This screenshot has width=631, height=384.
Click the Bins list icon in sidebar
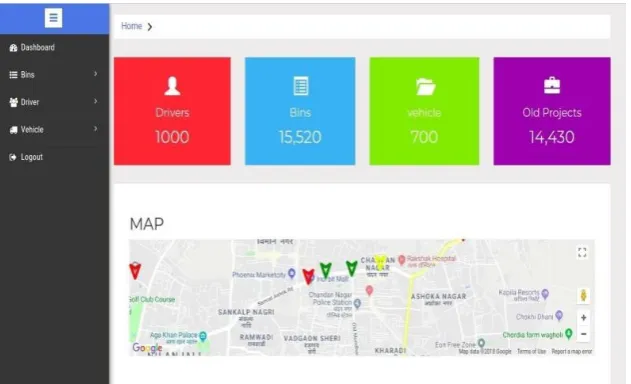(13, 75)
